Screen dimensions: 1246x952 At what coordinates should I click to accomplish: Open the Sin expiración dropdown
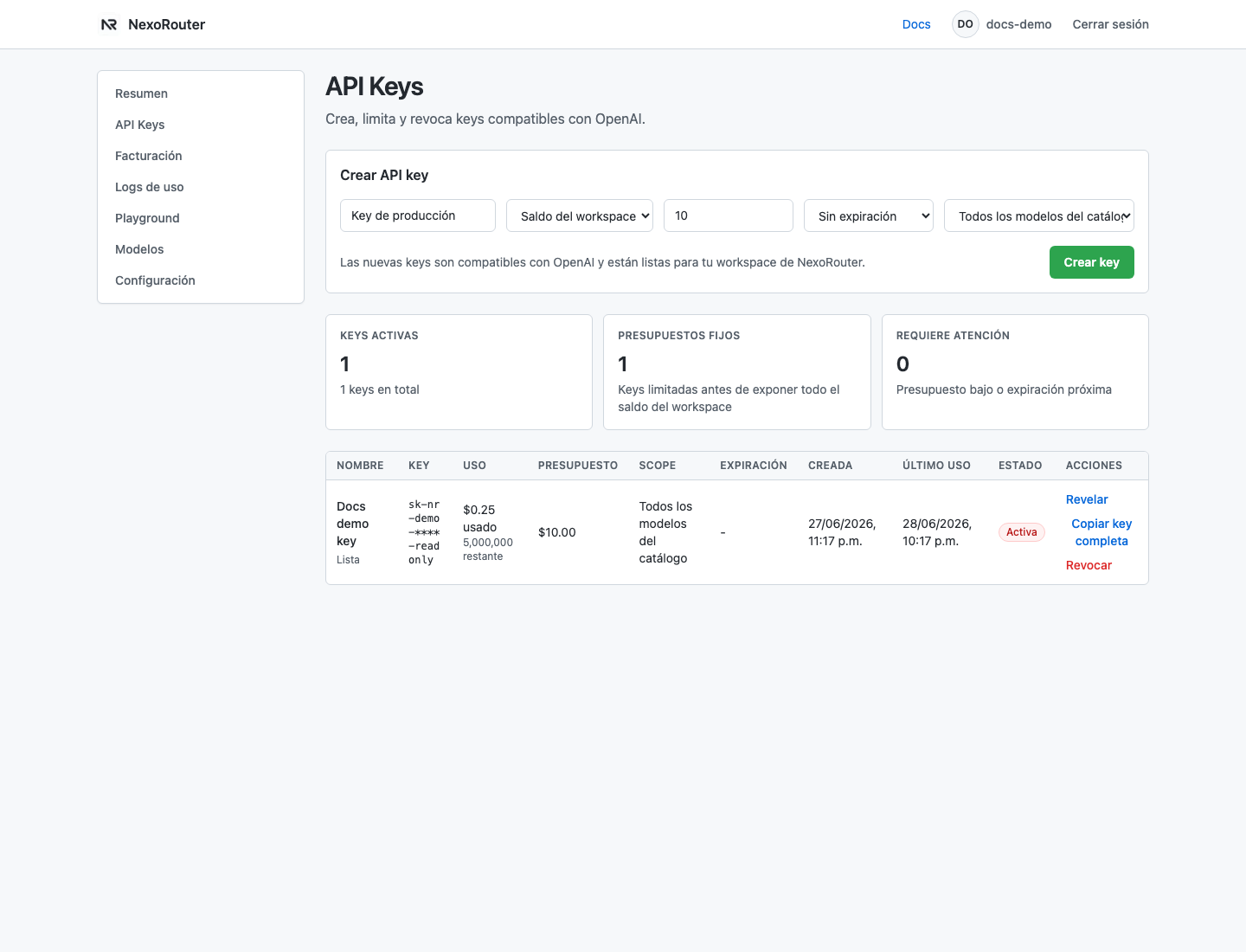coord(869,215)
